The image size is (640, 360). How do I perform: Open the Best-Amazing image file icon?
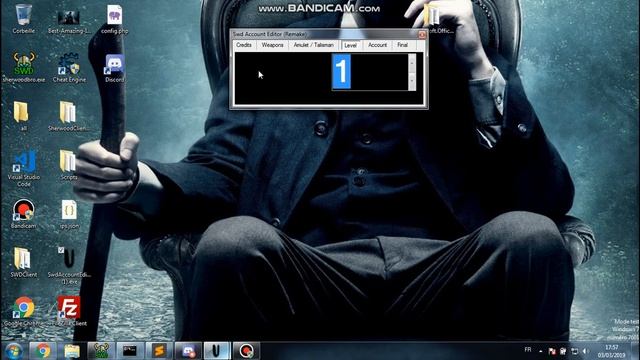click(69, 21)
